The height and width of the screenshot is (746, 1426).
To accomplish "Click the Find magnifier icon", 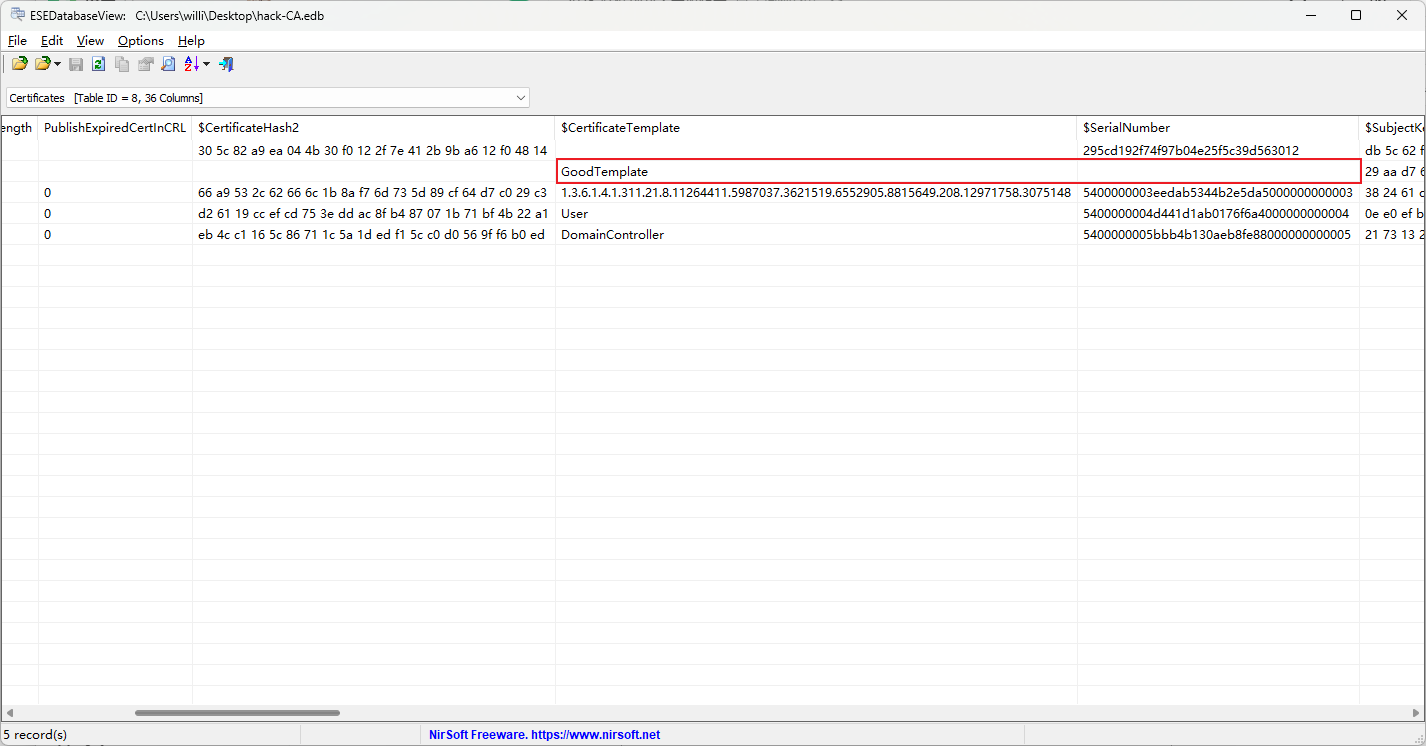I will click(x=168, y=64).
